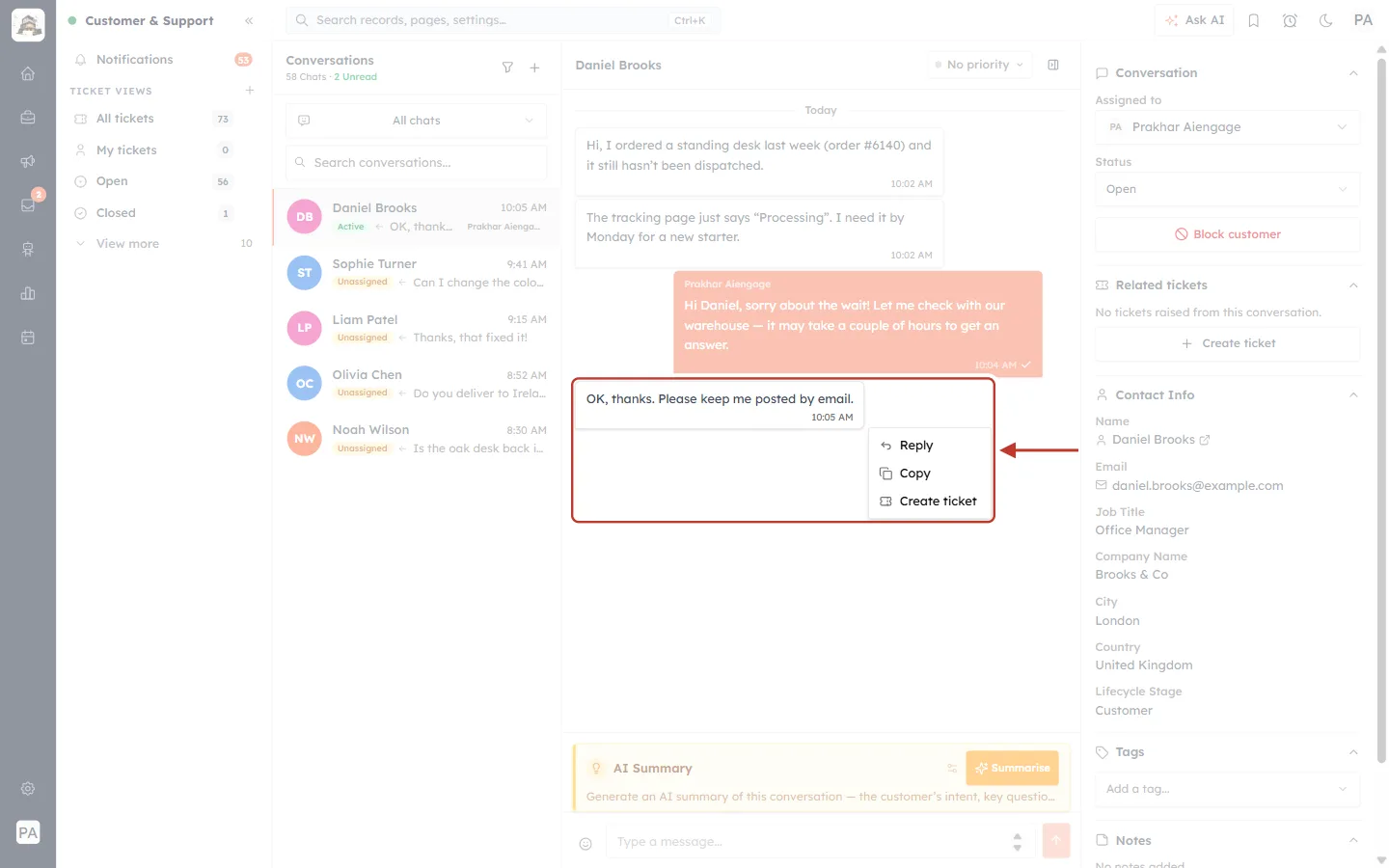Click the scrollbar down arrow in right panel
1389x868 pixels.
(1381, 860)
